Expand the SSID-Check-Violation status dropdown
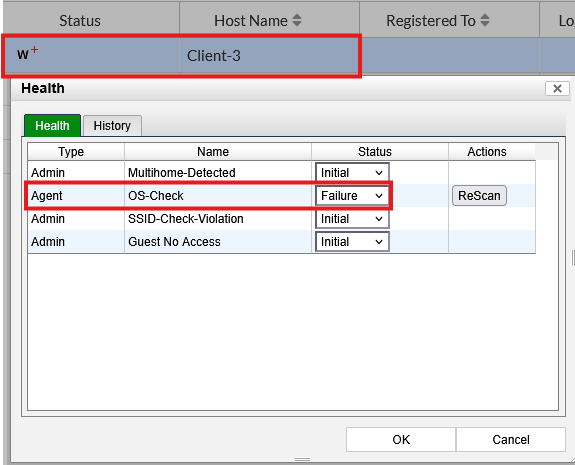The image size is (575, 465). [352, 219]
